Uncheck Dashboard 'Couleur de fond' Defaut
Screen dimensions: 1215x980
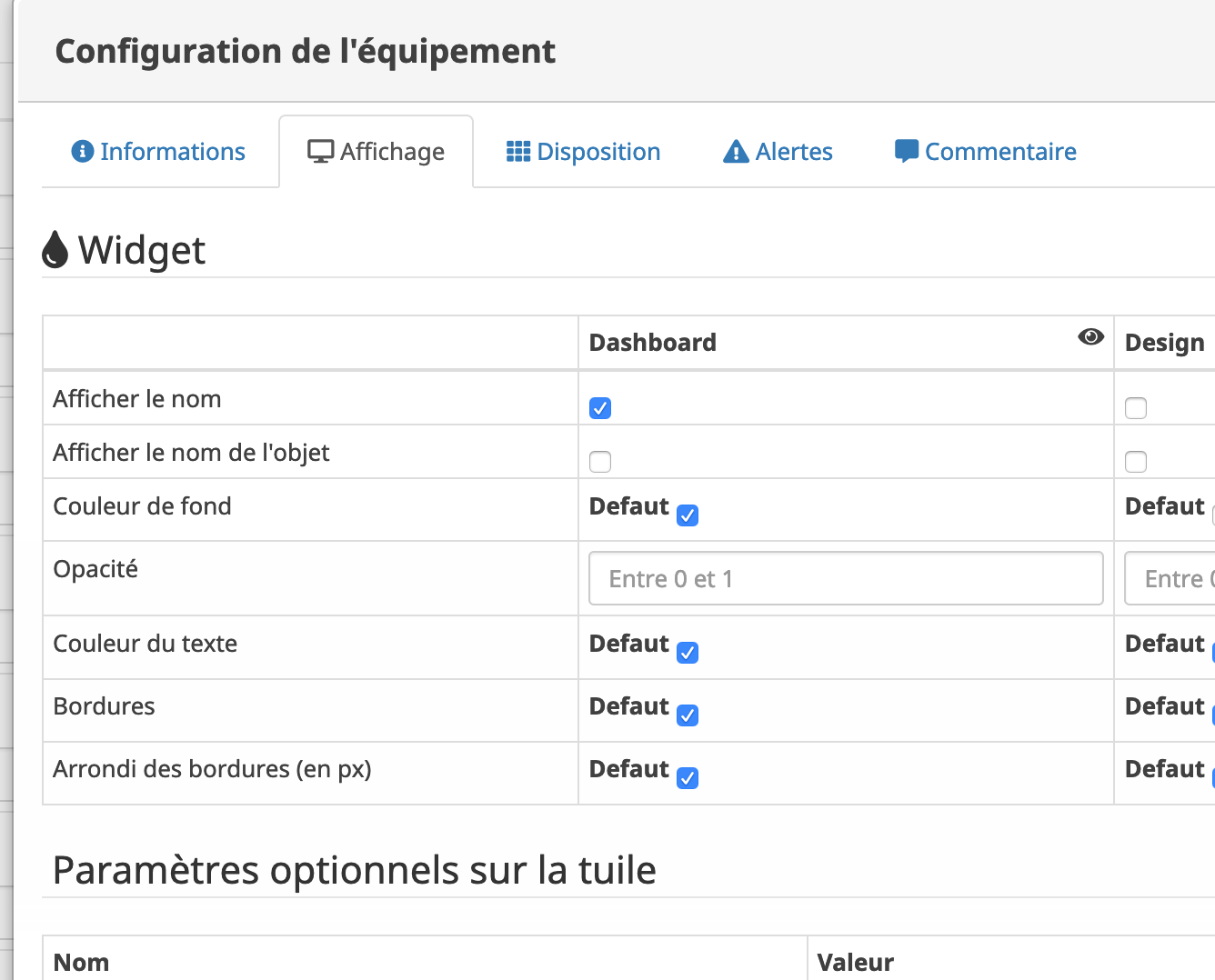pos(688,515)
